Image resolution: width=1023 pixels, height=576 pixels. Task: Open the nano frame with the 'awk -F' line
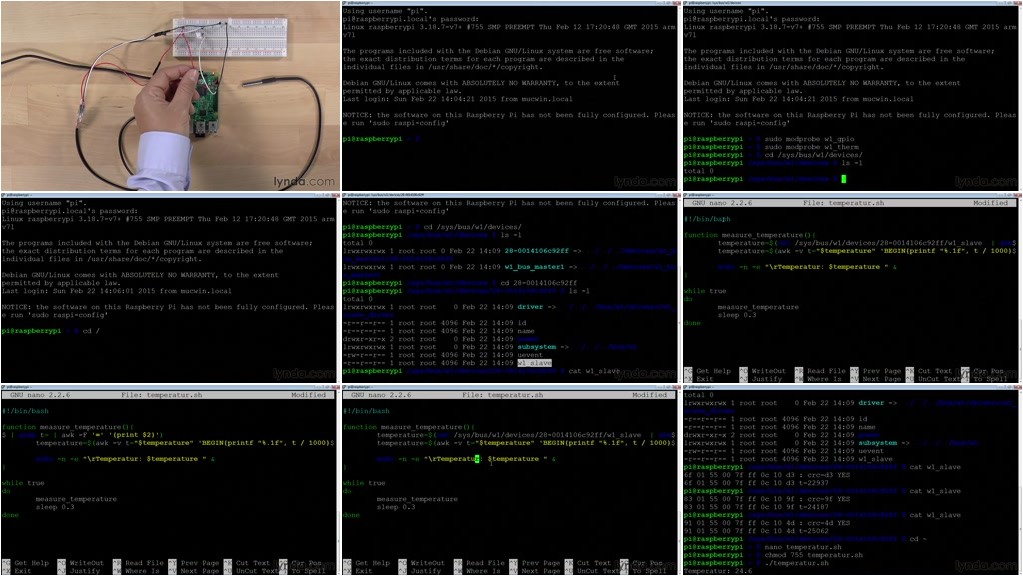[x=170, y=480]
